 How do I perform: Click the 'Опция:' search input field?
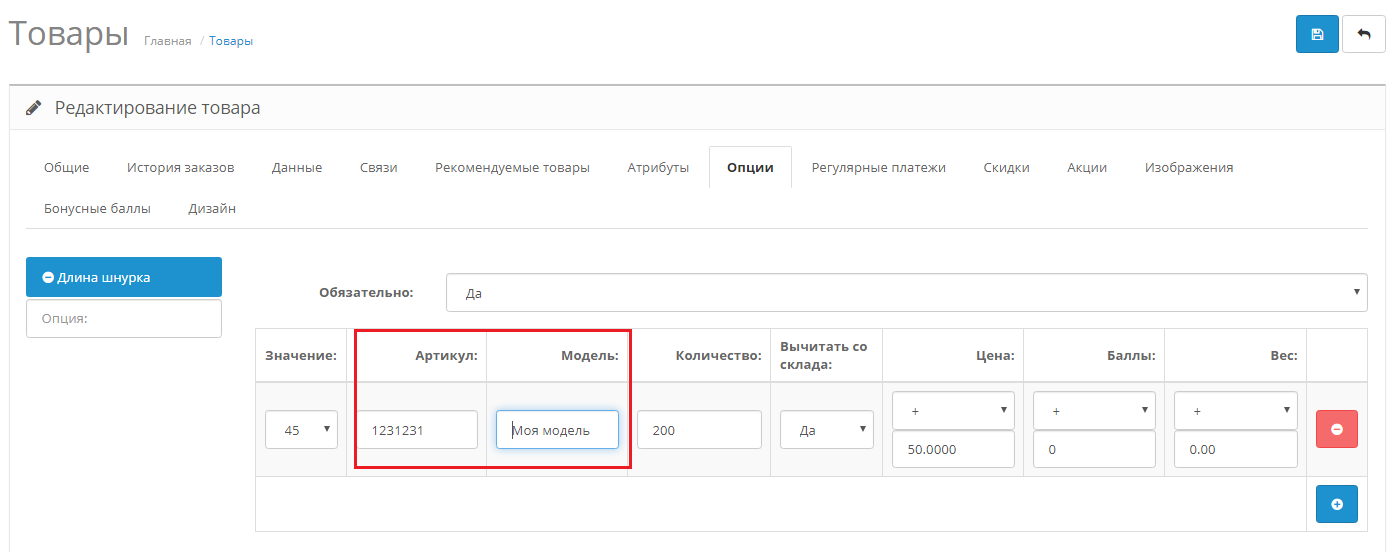coord(123,318)
